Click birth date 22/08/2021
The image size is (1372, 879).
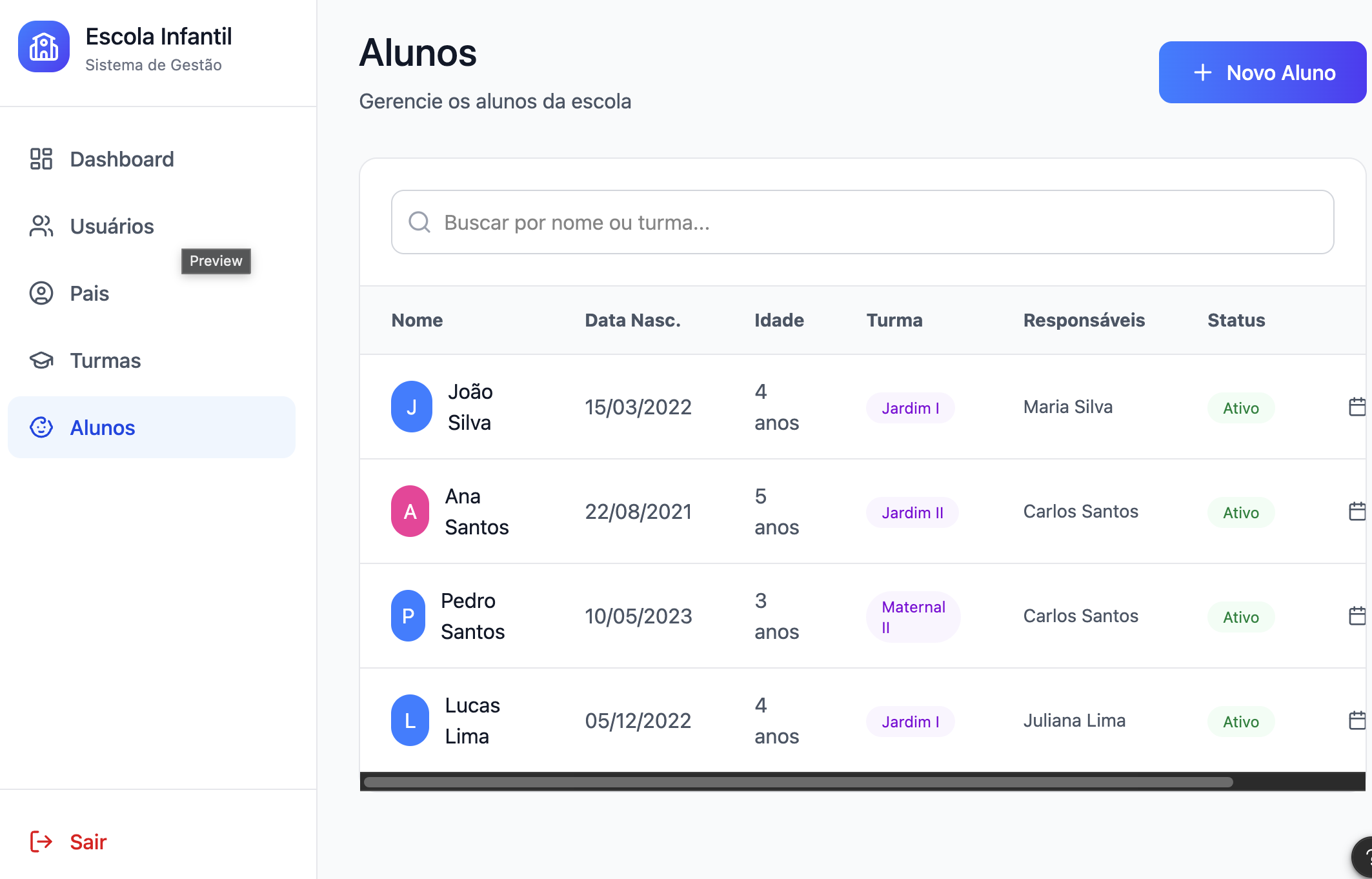click(638, 511)
